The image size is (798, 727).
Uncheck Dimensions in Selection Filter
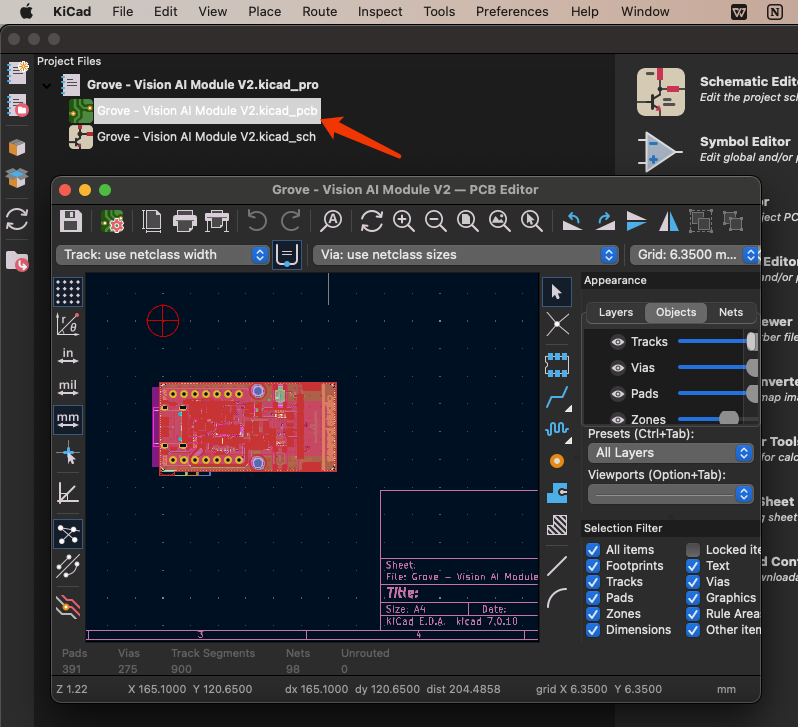(593, 630)
